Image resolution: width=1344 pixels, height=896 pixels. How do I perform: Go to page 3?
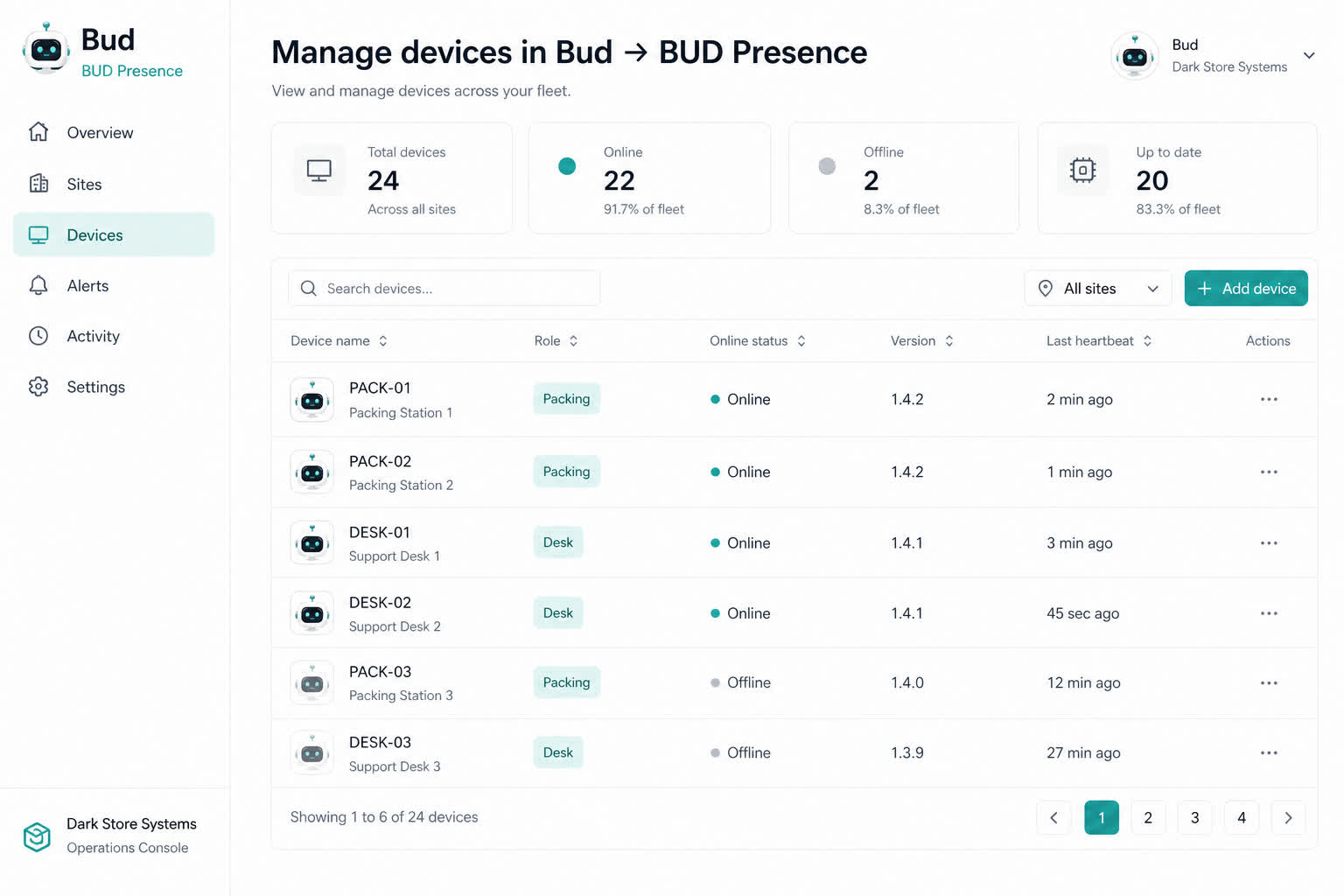(1194, 817)
